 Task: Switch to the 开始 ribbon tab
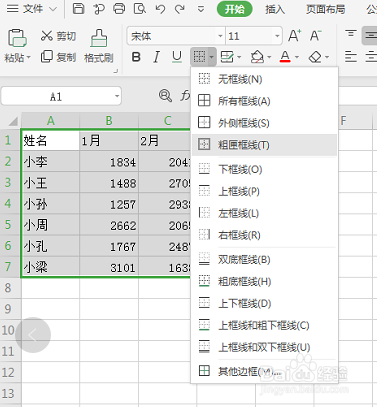[x=234, y=9]
